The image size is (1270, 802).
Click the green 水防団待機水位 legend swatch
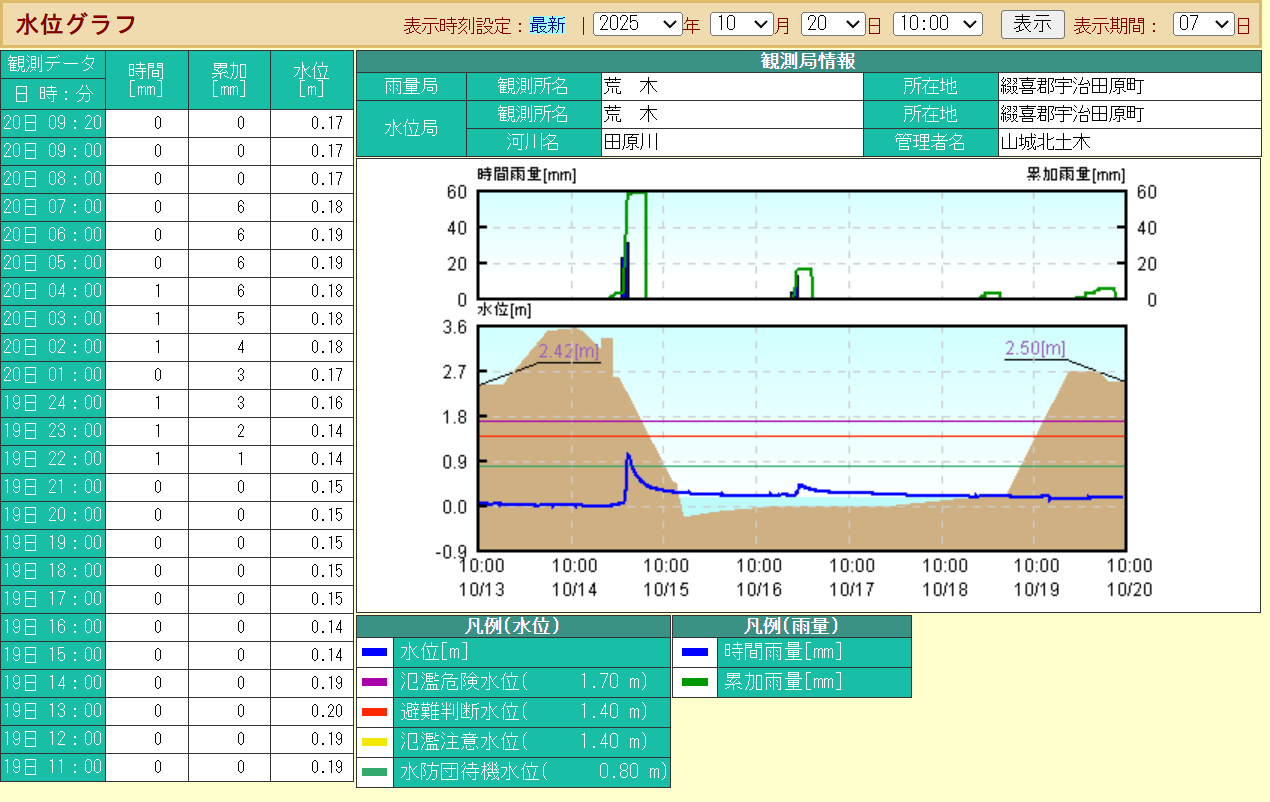click(374, 773)
